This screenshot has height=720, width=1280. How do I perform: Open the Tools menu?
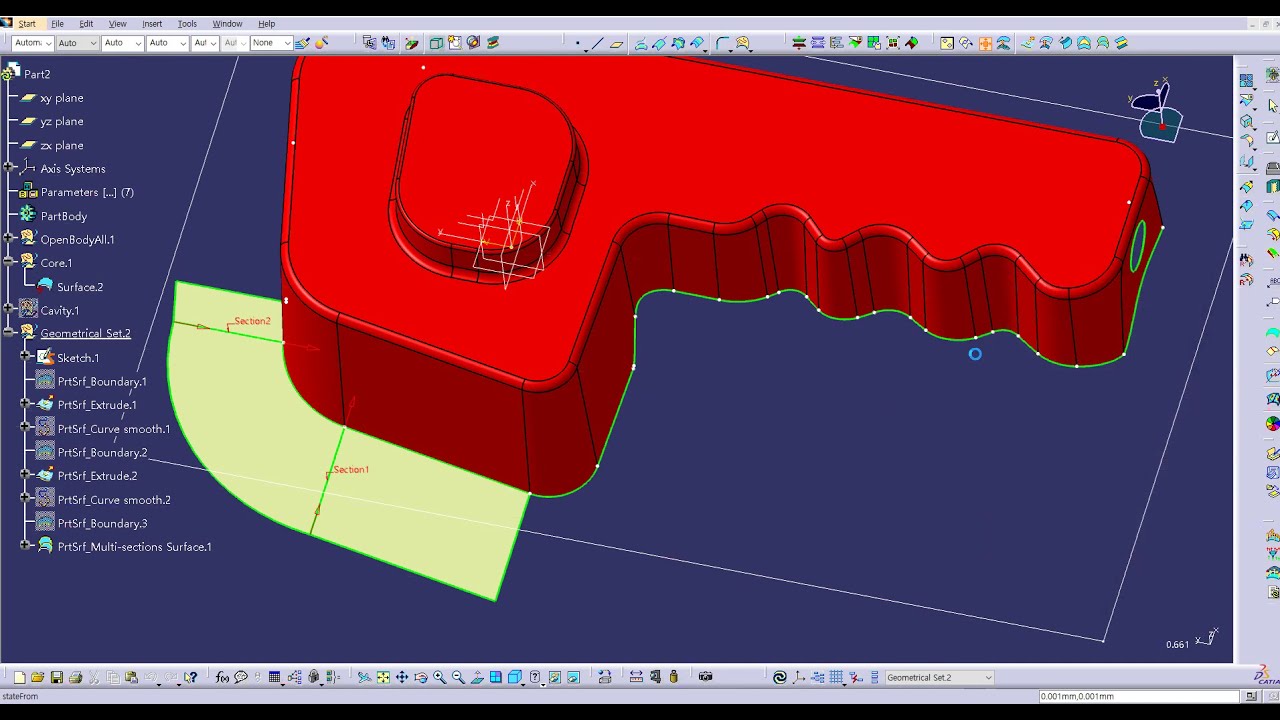pos(187,23)
